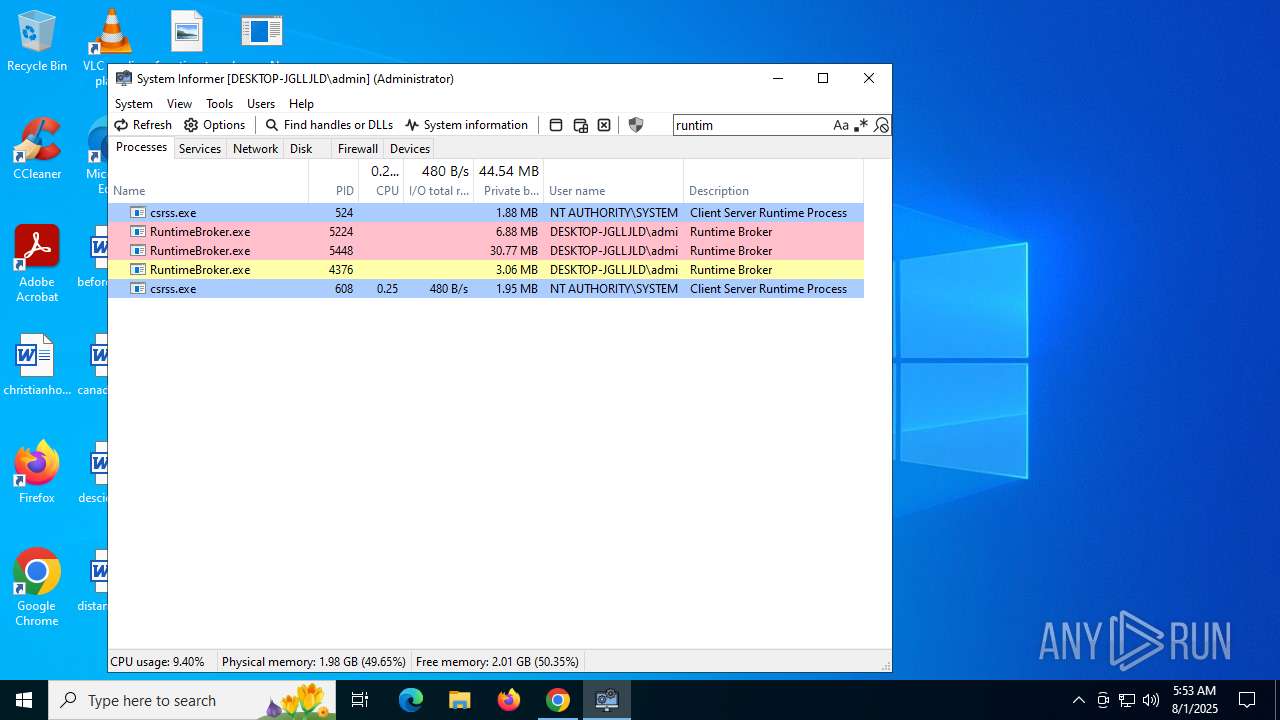The image size is (1280, 720).
Task: Open the System menu
Action: pyautogui.click(x=134, y=104)
